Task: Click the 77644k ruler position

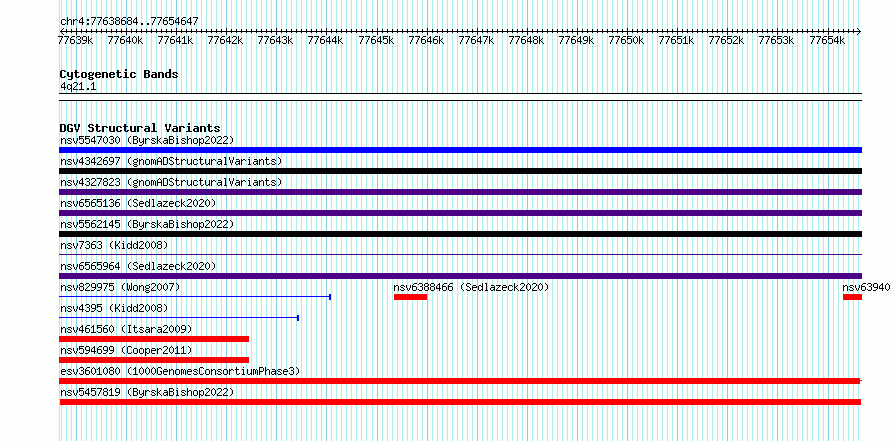Action: [325, 40]
